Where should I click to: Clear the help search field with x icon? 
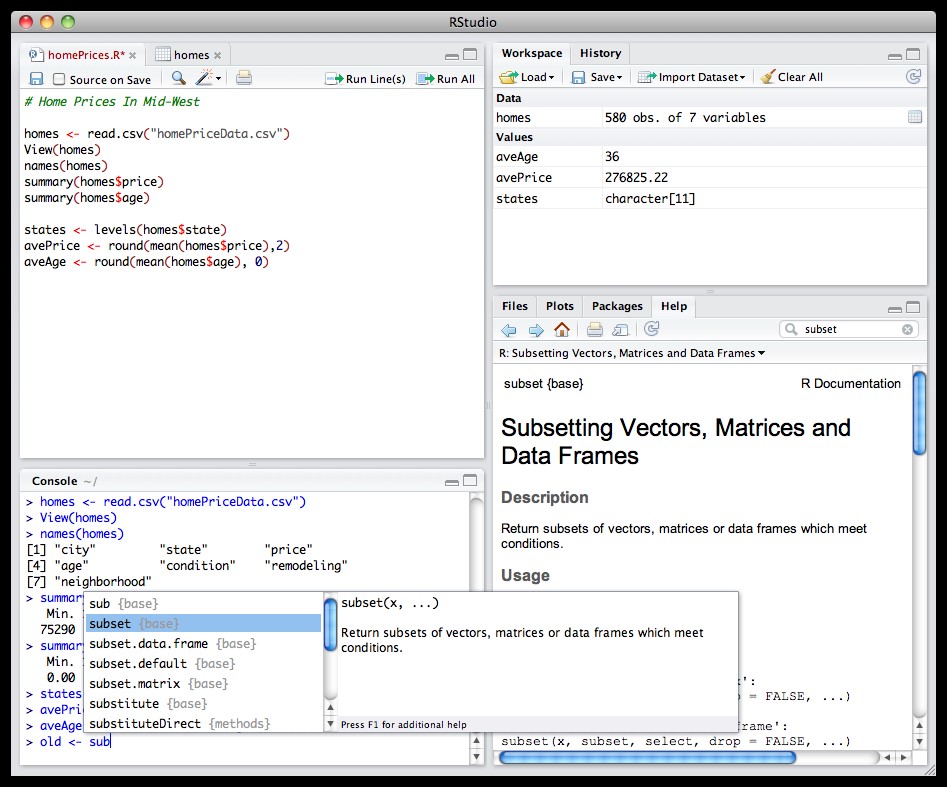907,329
